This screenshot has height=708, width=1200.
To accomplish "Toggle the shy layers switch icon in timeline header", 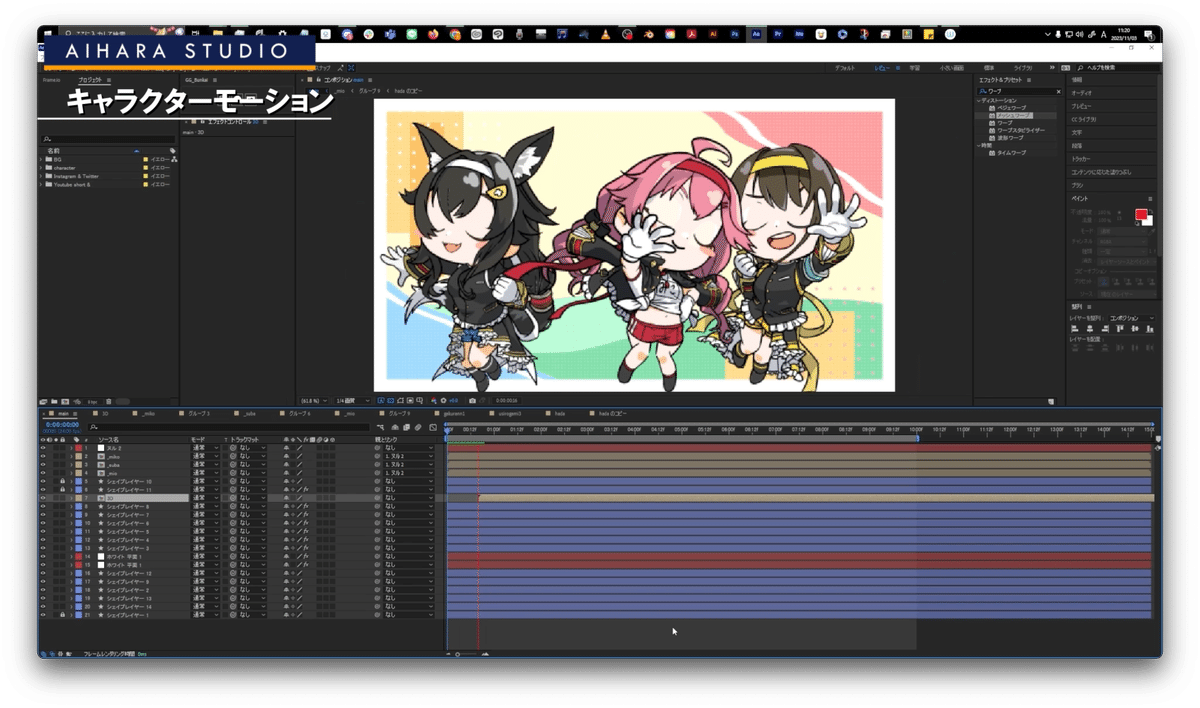I will point(395,427).
